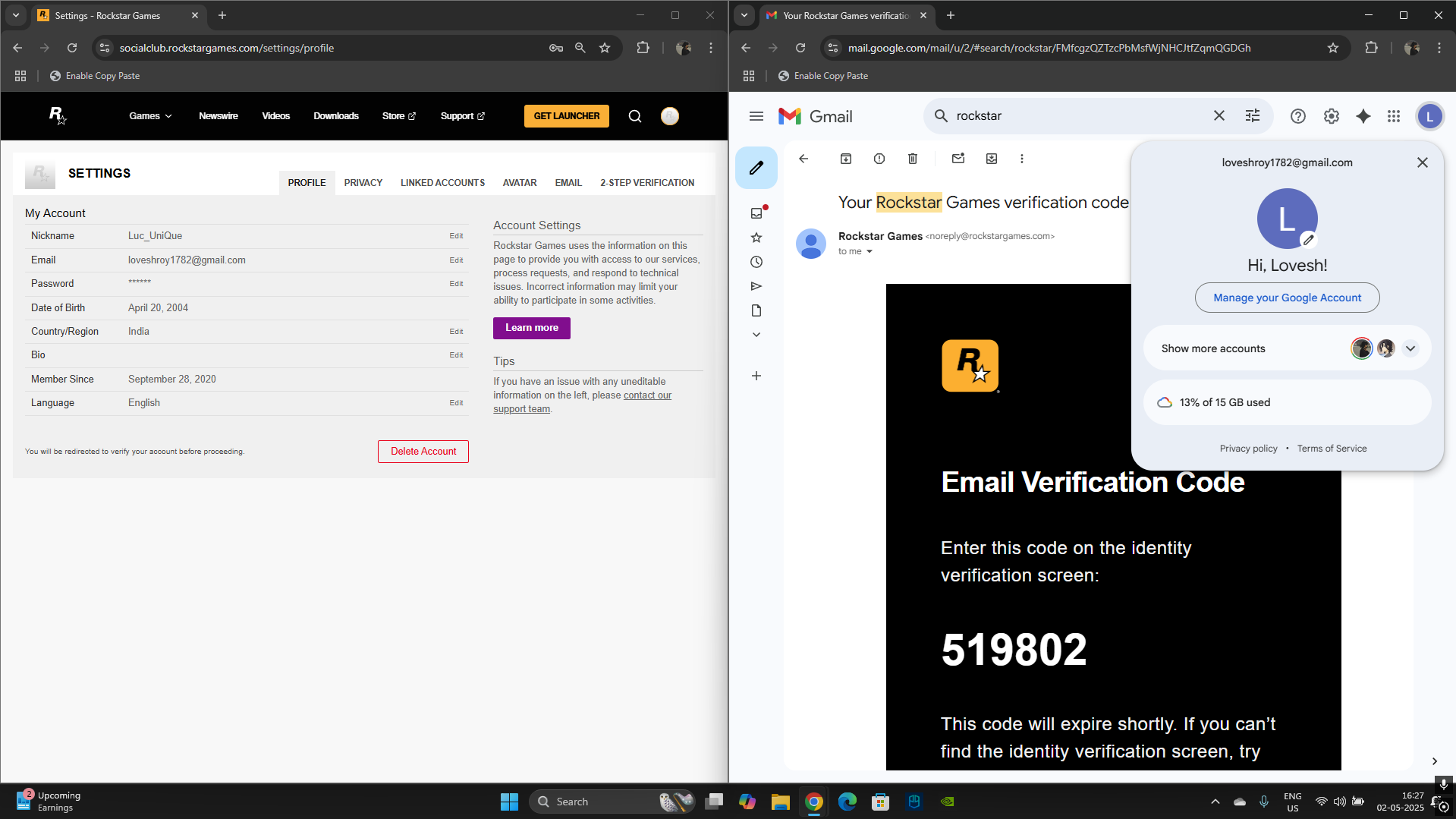Archive the Rockstar verification email
1456x819 pixels.
coord(846,159)
